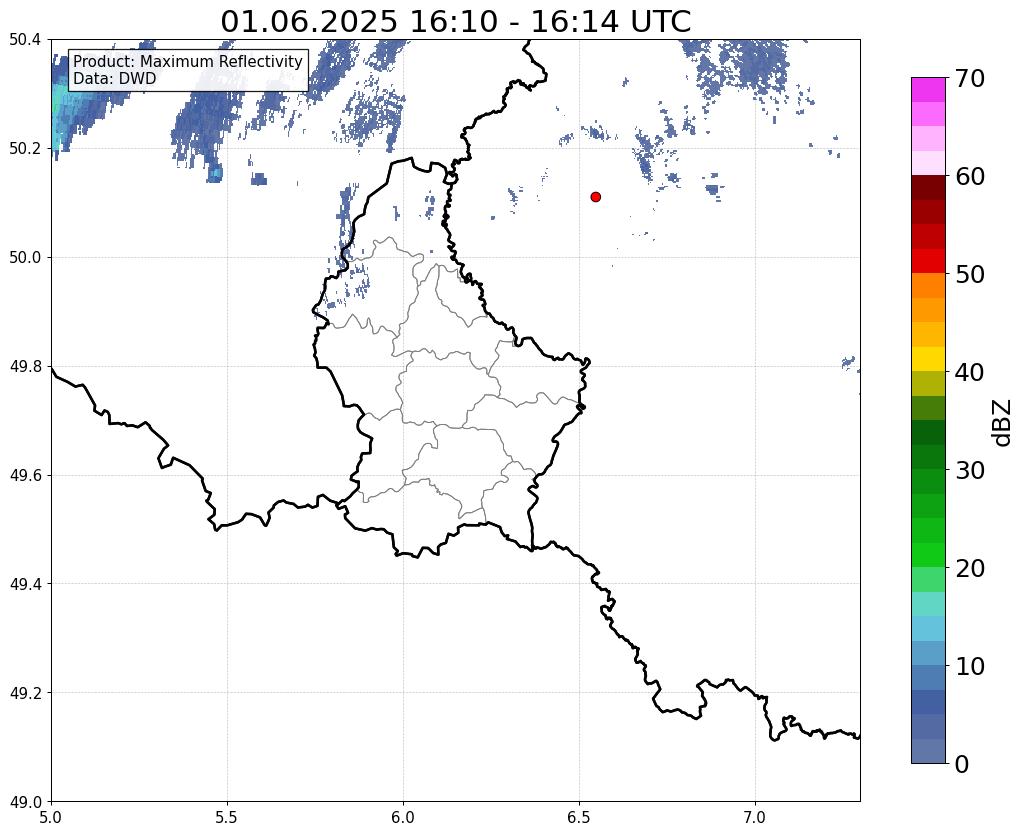The width and height of the screenshot is (1023, 834).
Task: Click the y-axis latitude label 49.6
Action: point(25,476)
